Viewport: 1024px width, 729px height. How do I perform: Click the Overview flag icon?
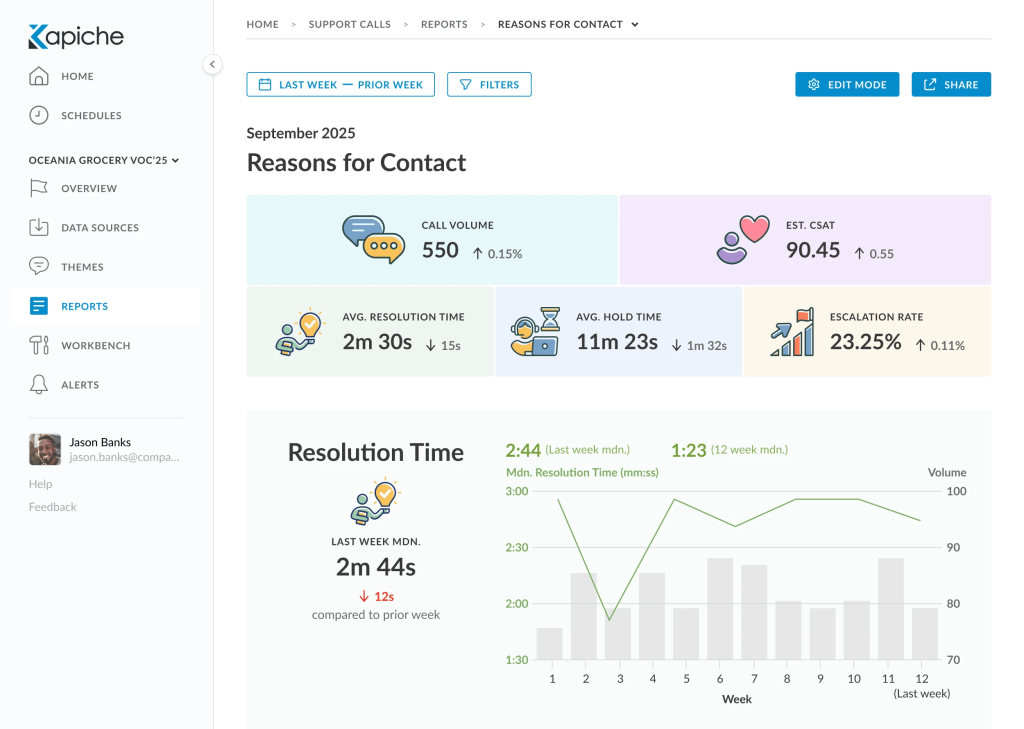click(39, 188)
